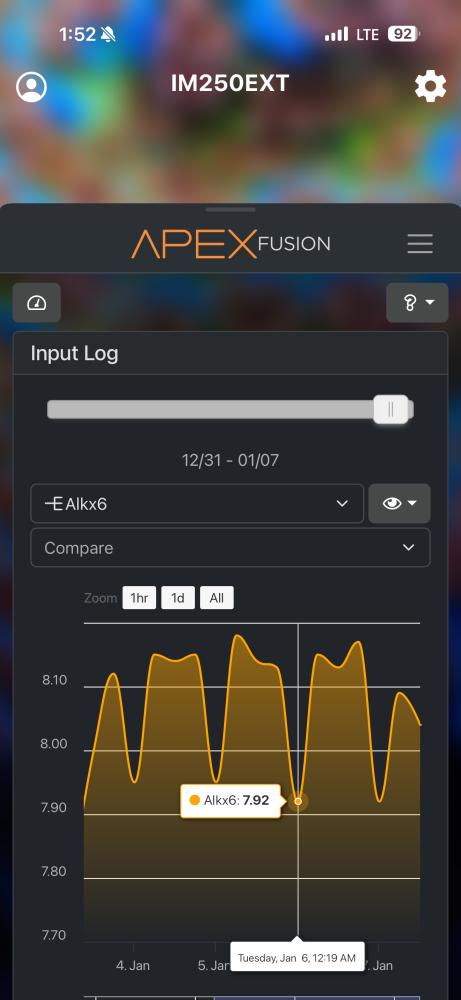Tap the battery indicator in status bar

coord(404,34)
